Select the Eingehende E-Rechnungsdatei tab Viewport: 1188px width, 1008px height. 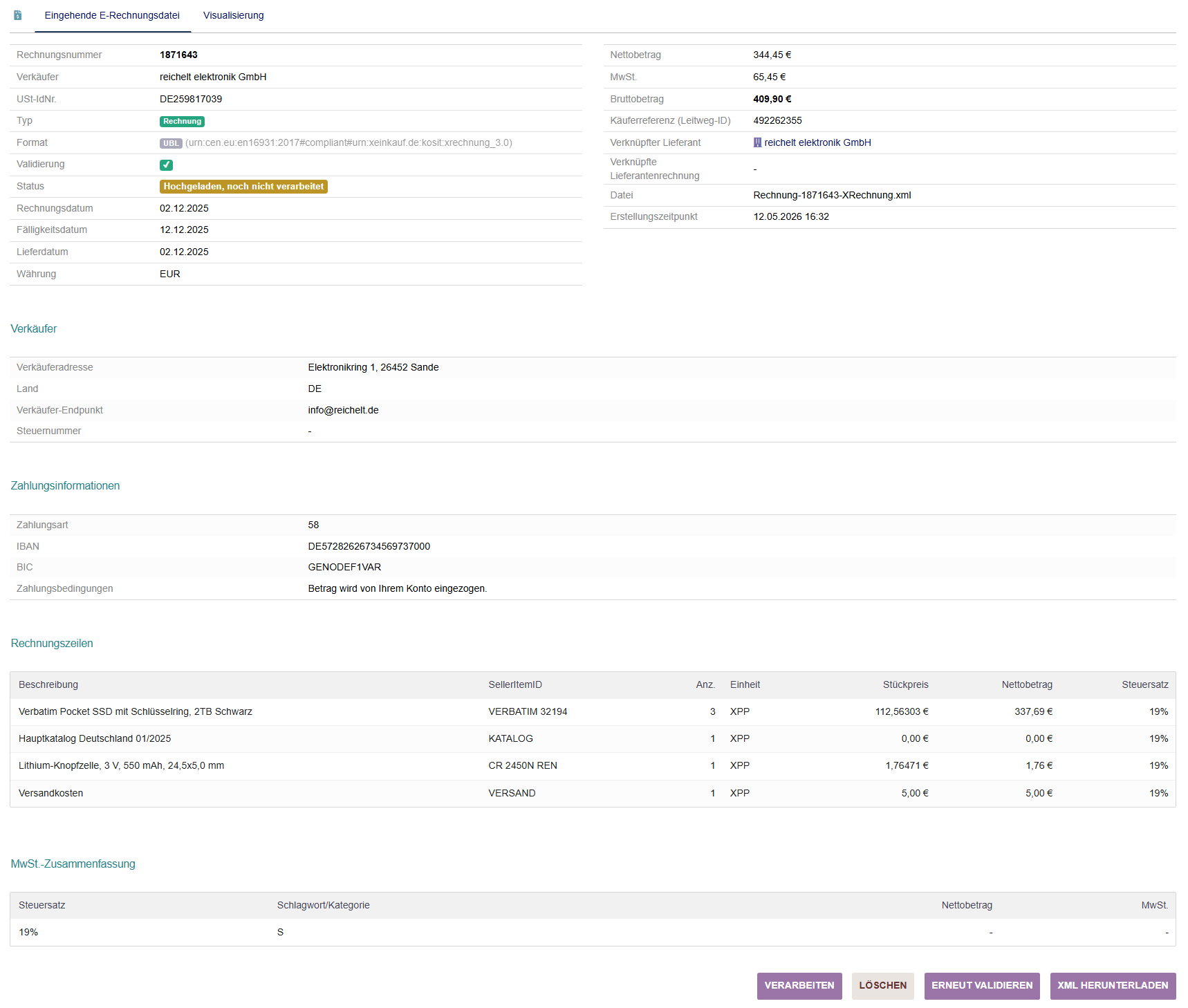click(x=112, y=15)
